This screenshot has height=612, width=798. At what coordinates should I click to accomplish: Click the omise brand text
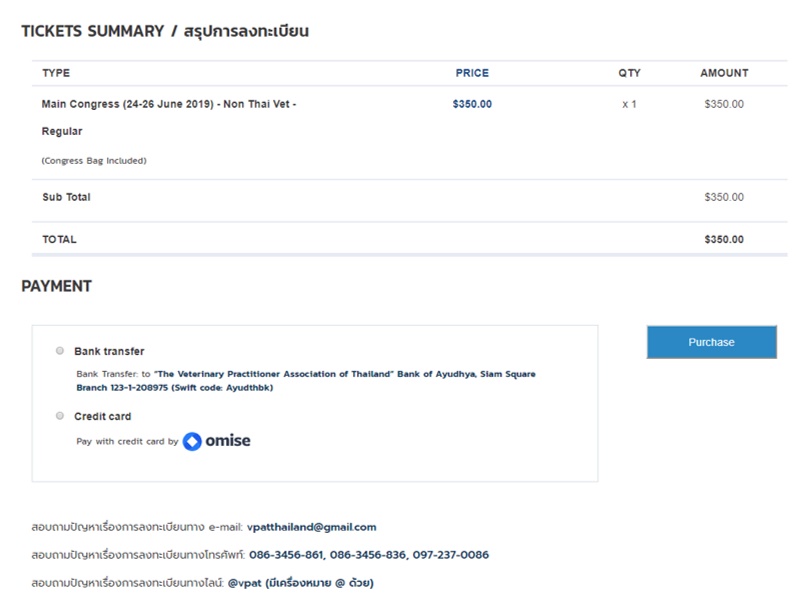point(227,441)
